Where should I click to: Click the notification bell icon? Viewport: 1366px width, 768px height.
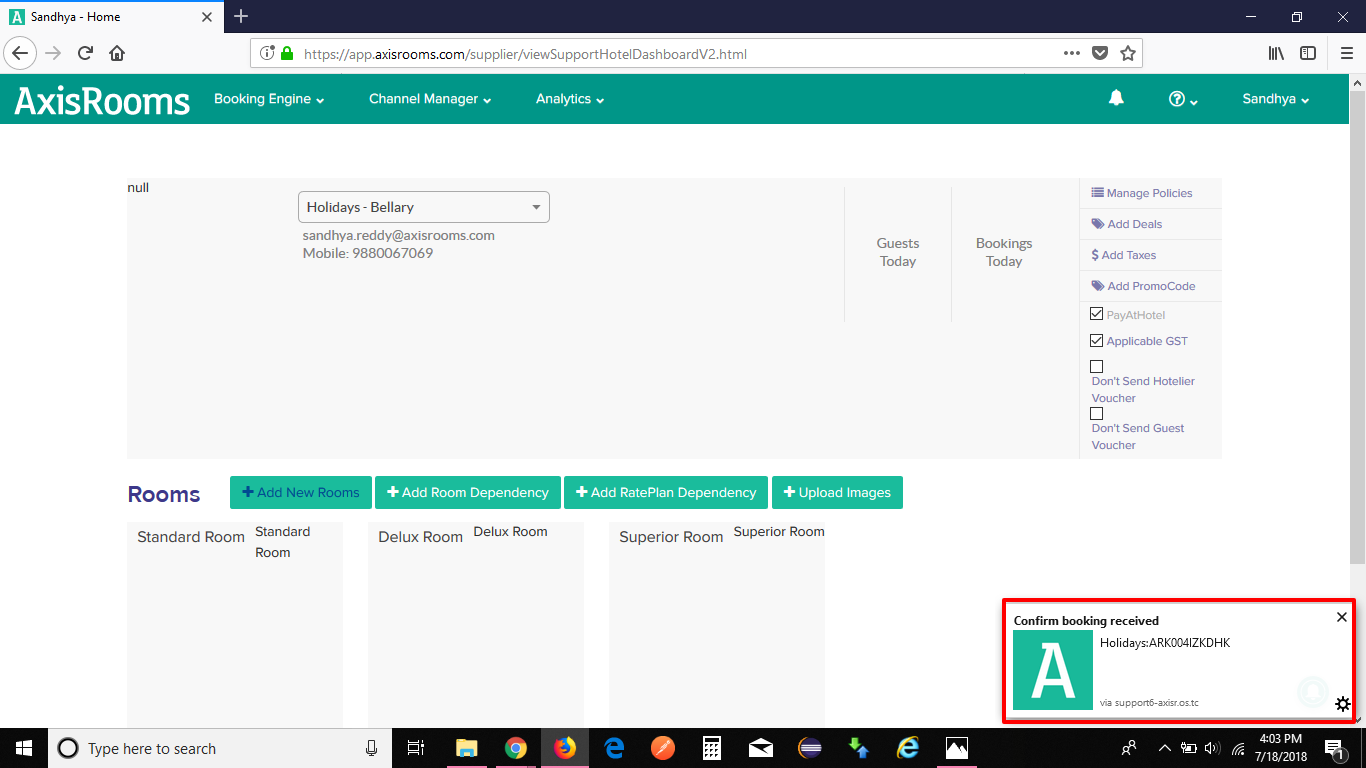pos(1116,98)
